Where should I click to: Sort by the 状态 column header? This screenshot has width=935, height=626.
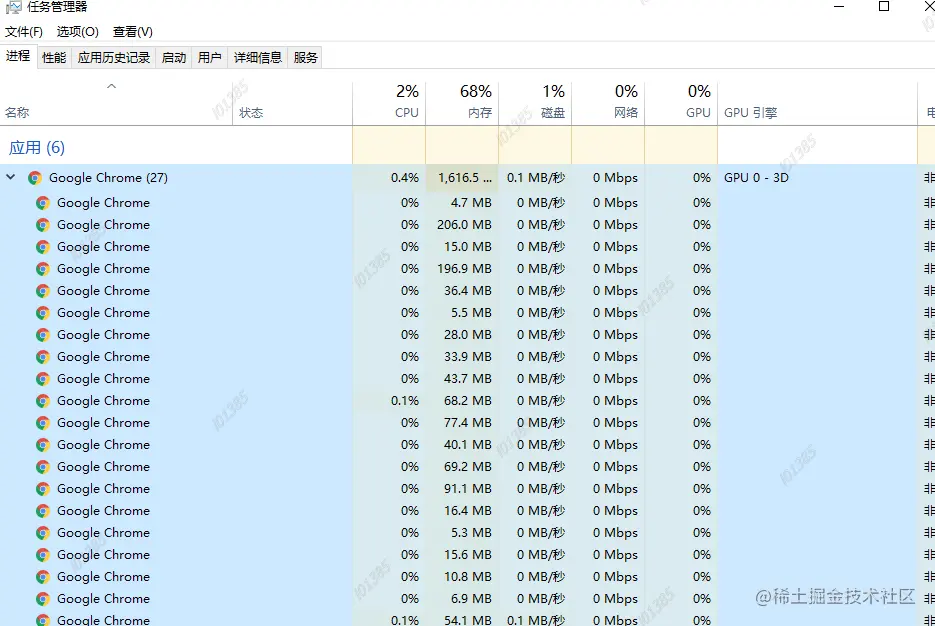pos(292,103)
